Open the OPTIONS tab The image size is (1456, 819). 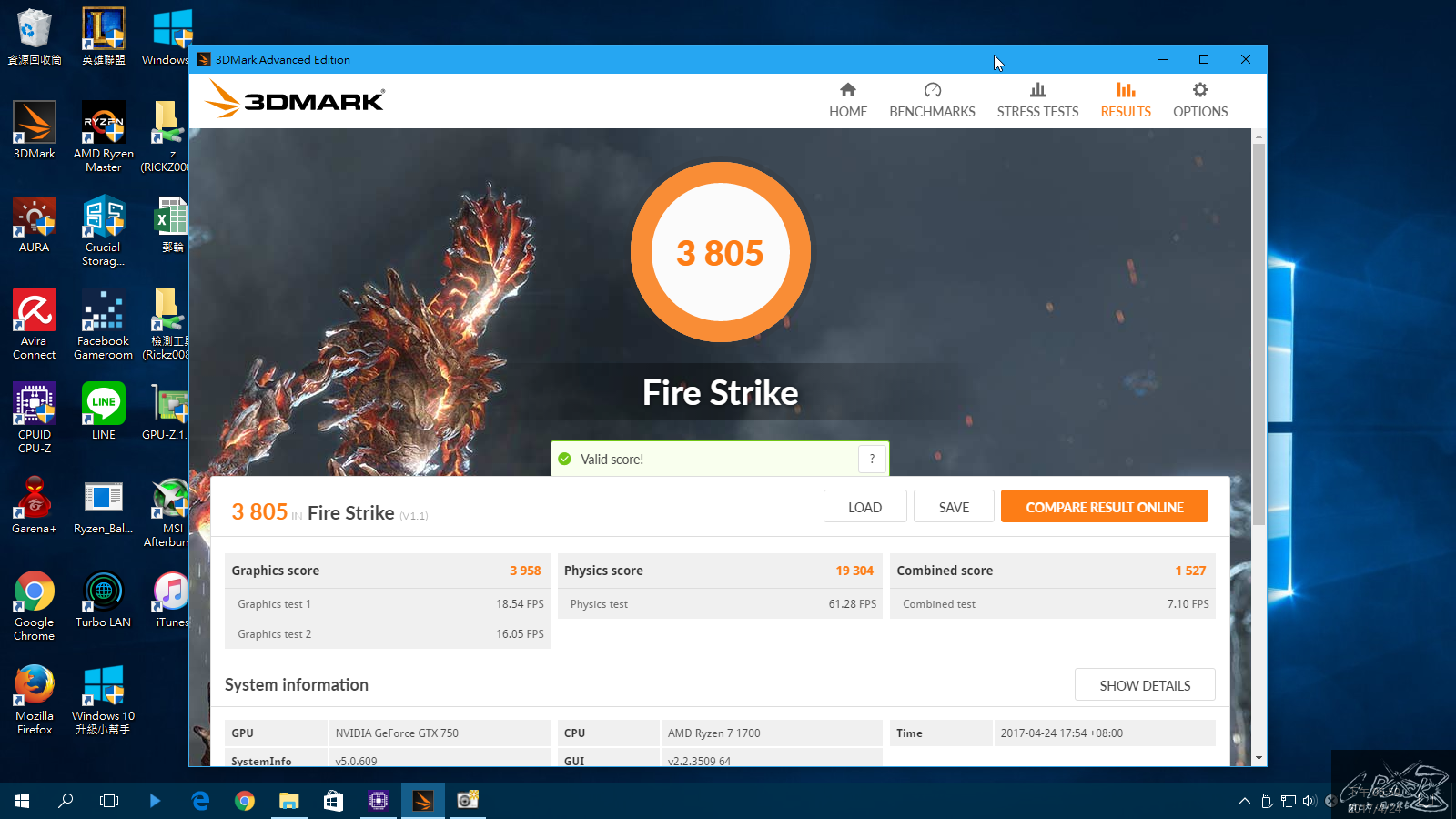[1200, 100]
